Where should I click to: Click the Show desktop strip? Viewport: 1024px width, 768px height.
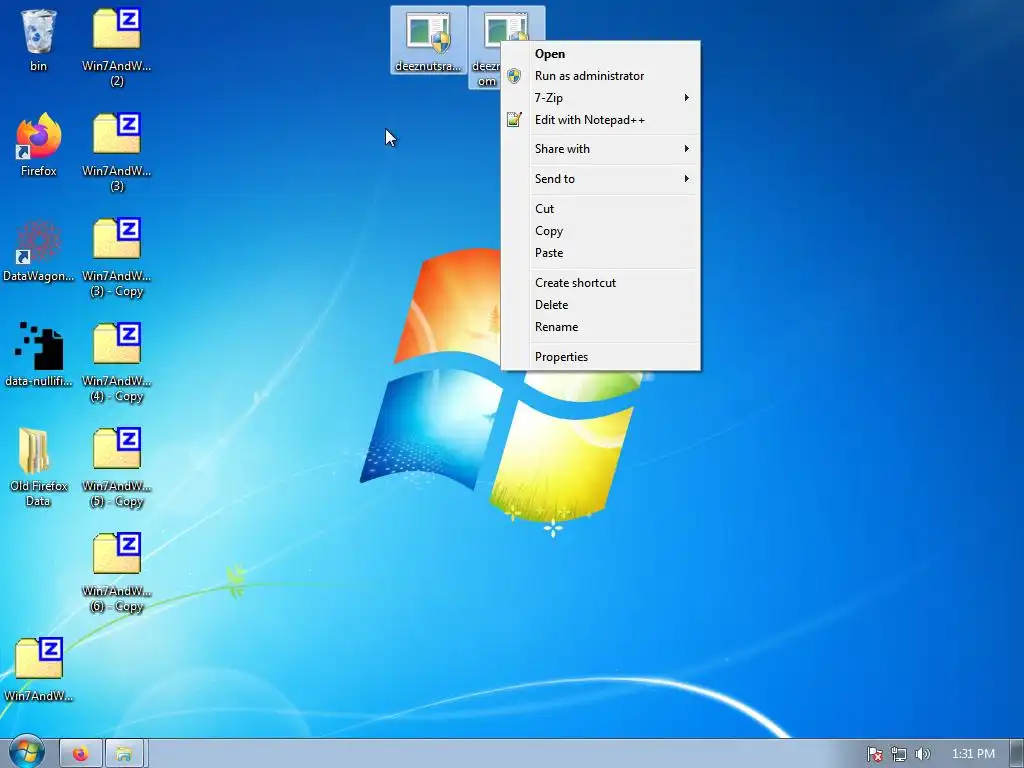pyautogui.click(x=1017, y=754)
